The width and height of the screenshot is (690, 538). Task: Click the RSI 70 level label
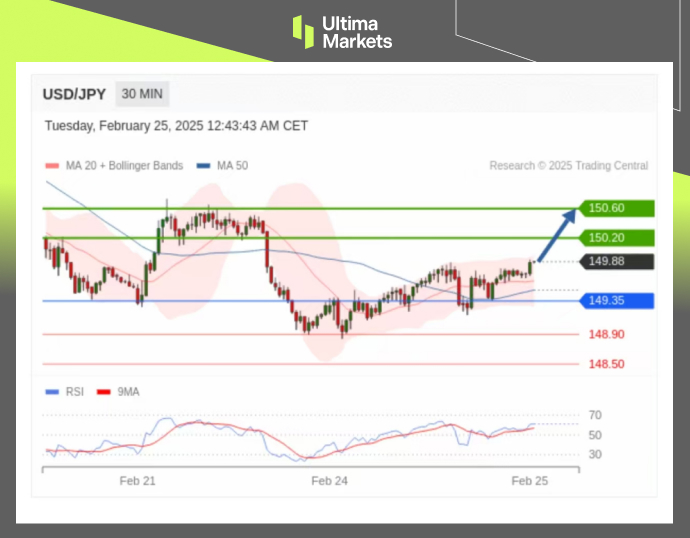pyautogui.click(x=594, y=415)
